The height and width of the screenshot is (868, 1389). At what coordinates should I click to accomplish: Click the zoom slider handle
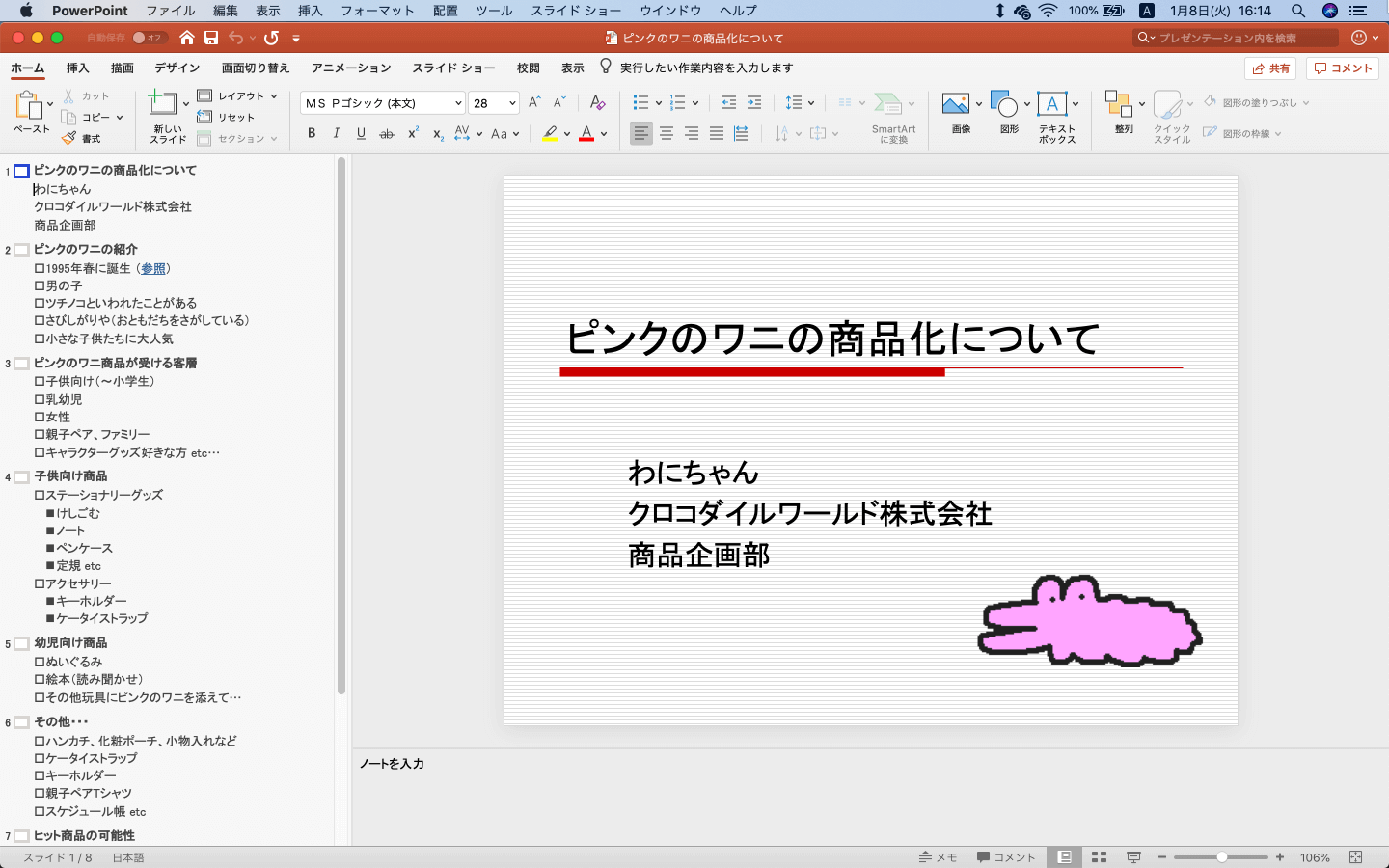tap(1221, 857)
